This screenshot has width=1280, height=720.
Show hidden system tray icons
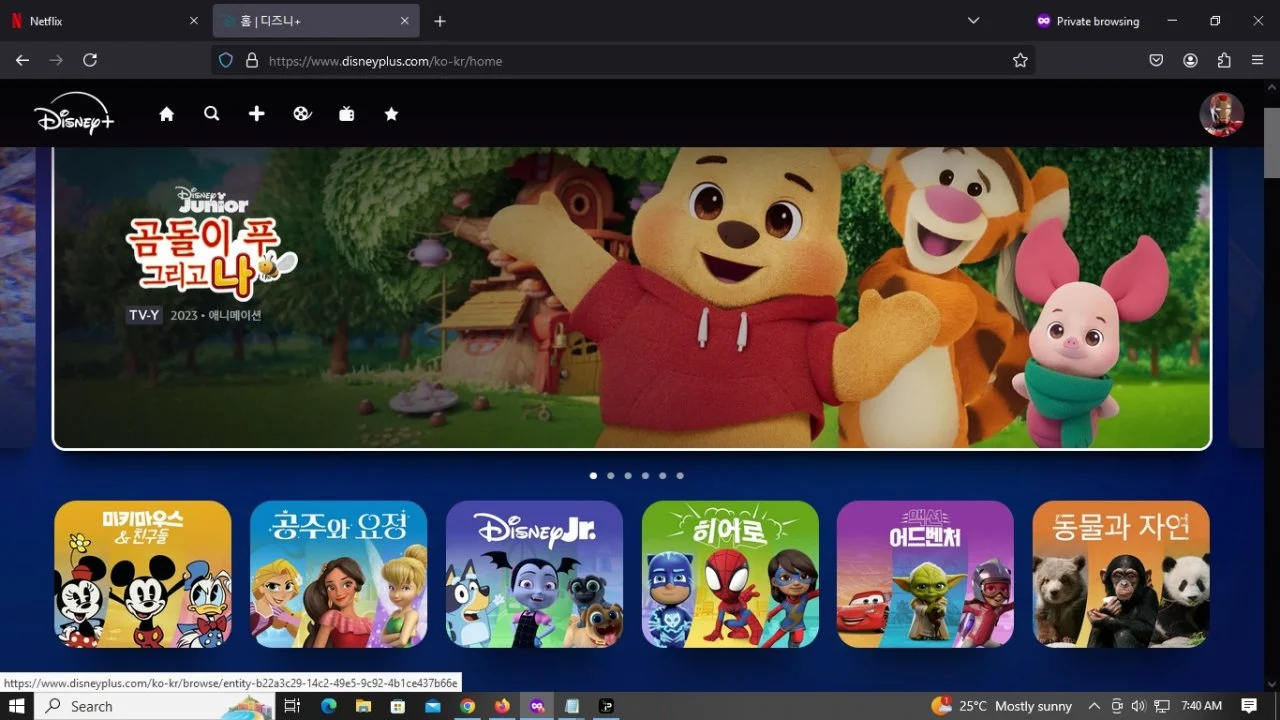click(1094, 706)
